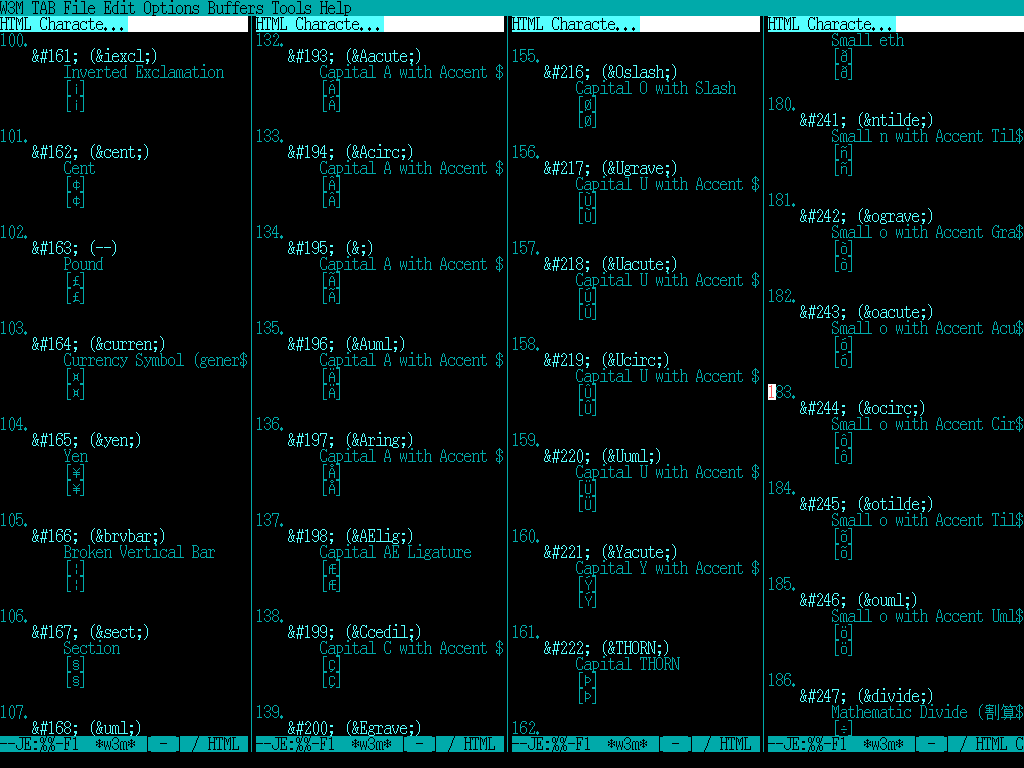Viewport: 1024px width, 768px height.
Task: Click the Inverted Exclamation description
Action: click(144, 72)
